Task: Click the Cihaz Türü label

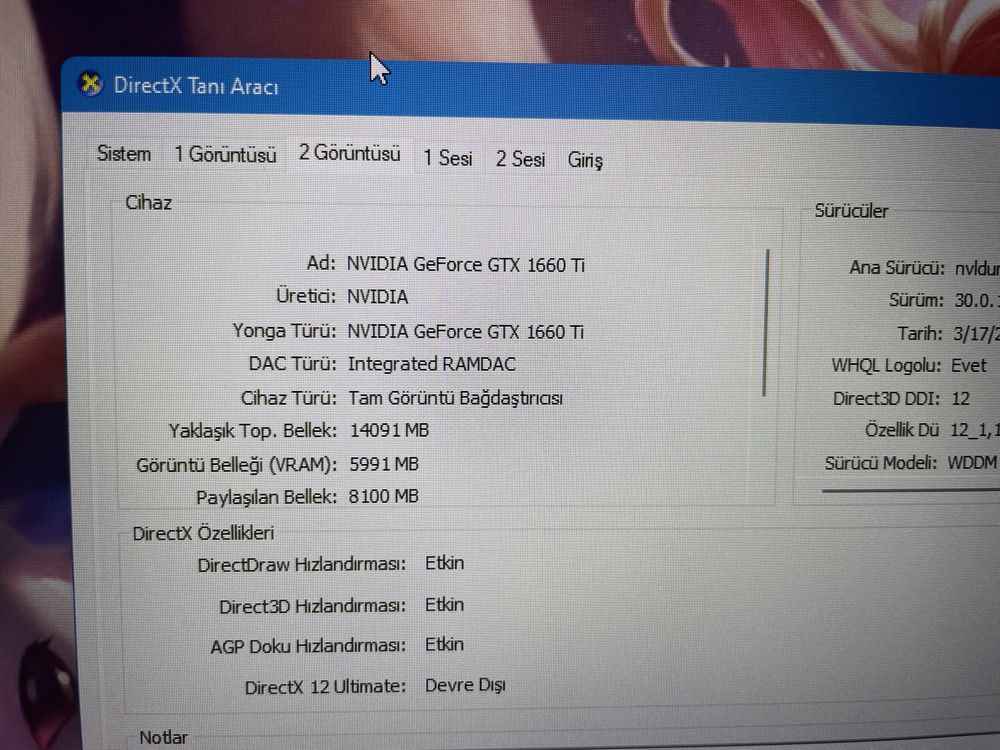Action: (x=288, y=398)
